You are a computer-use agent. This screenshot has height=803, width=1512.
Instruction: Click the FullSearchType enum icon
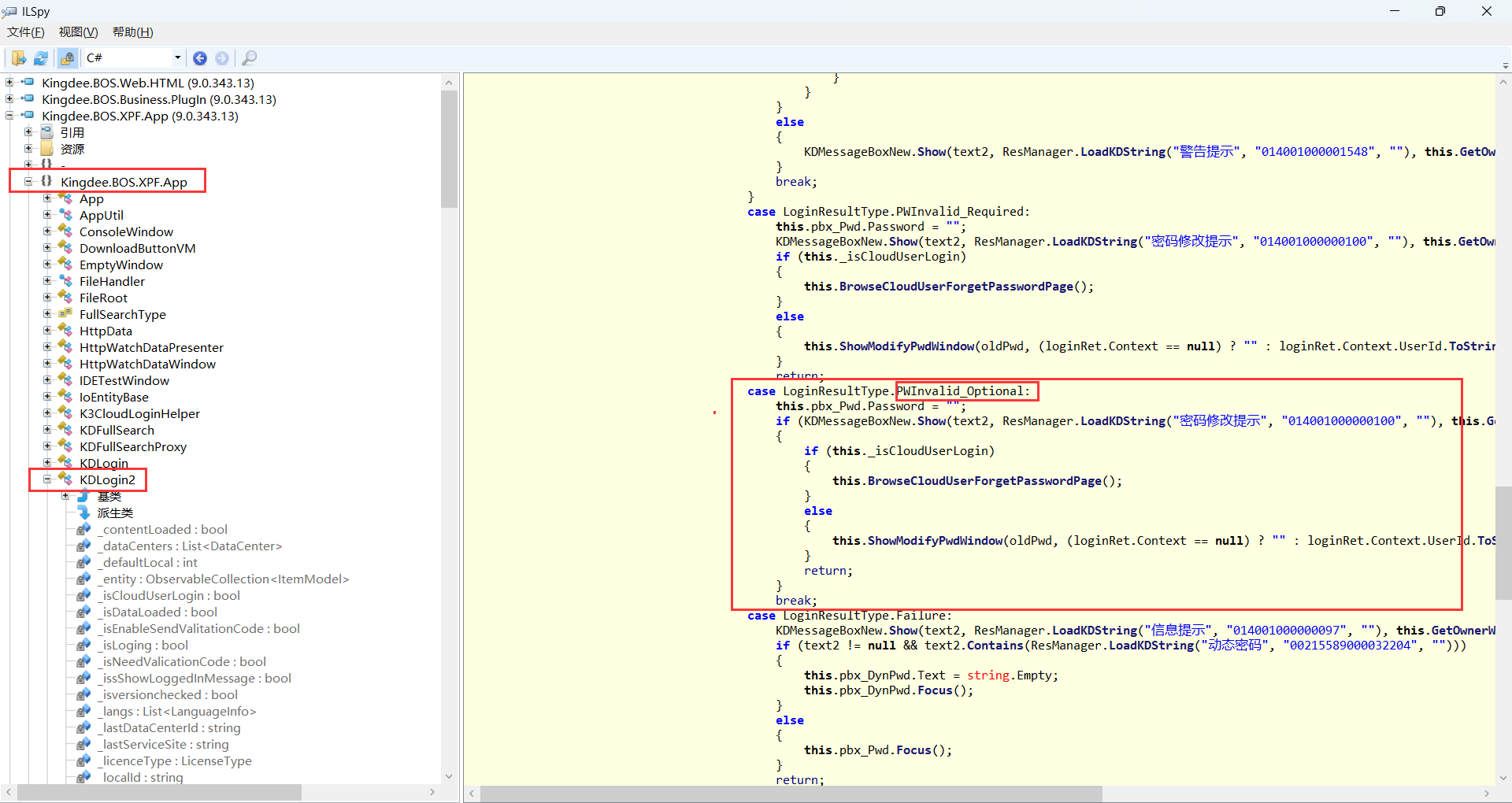65,313
